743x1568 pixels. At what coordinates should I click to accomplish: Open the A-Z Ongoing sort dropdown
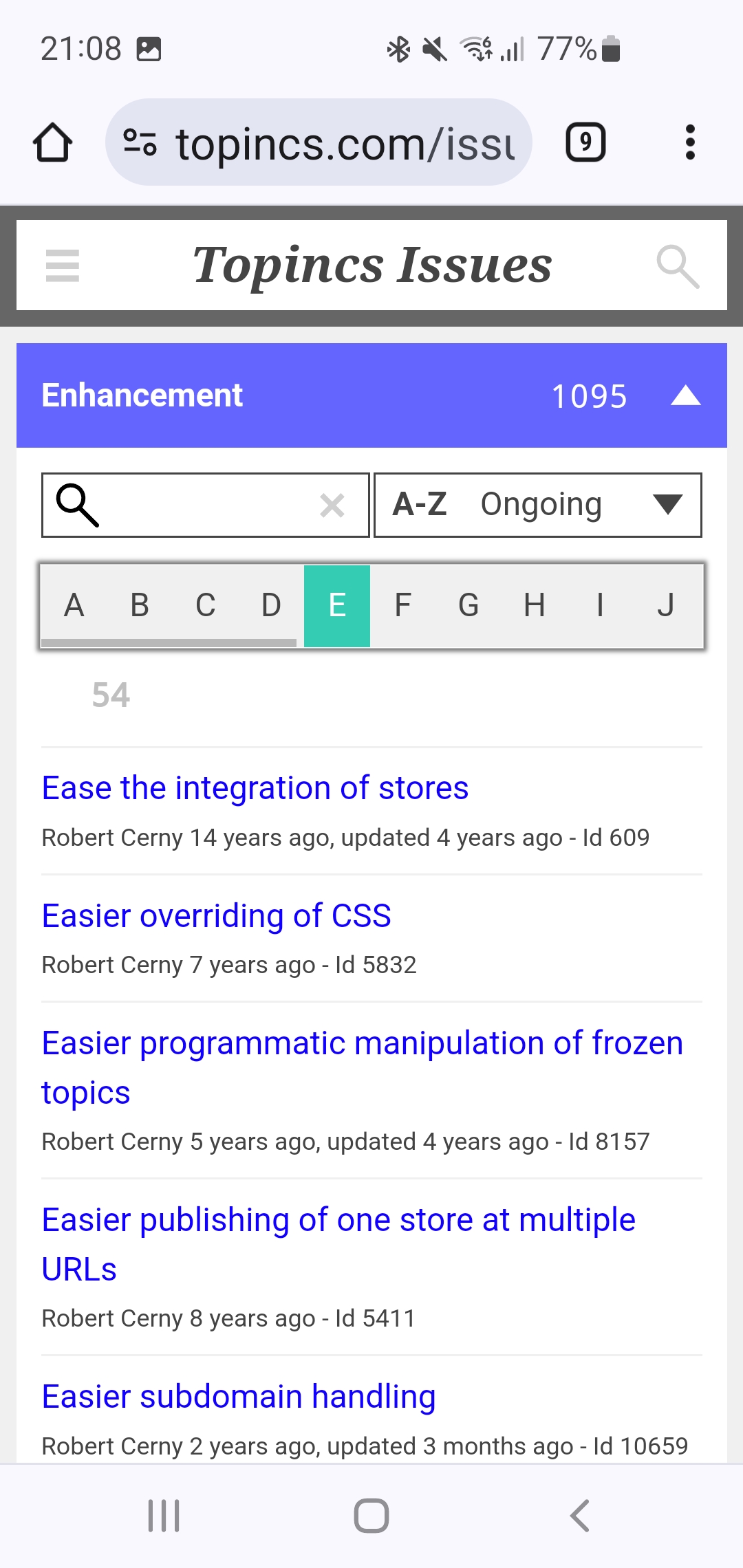tap(537, 505)
